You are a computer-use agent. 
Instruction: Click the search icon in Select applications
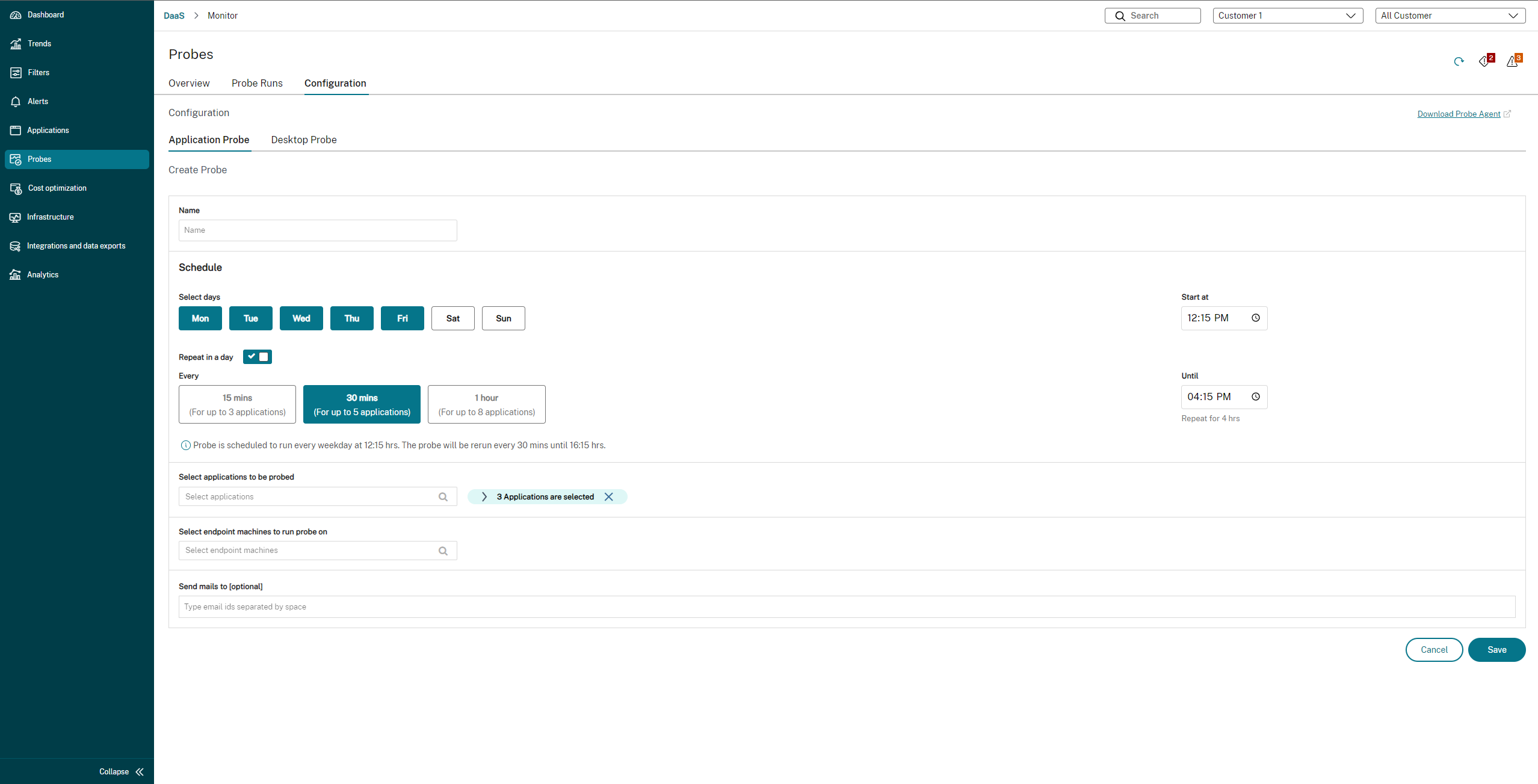[x=443, y=497]
